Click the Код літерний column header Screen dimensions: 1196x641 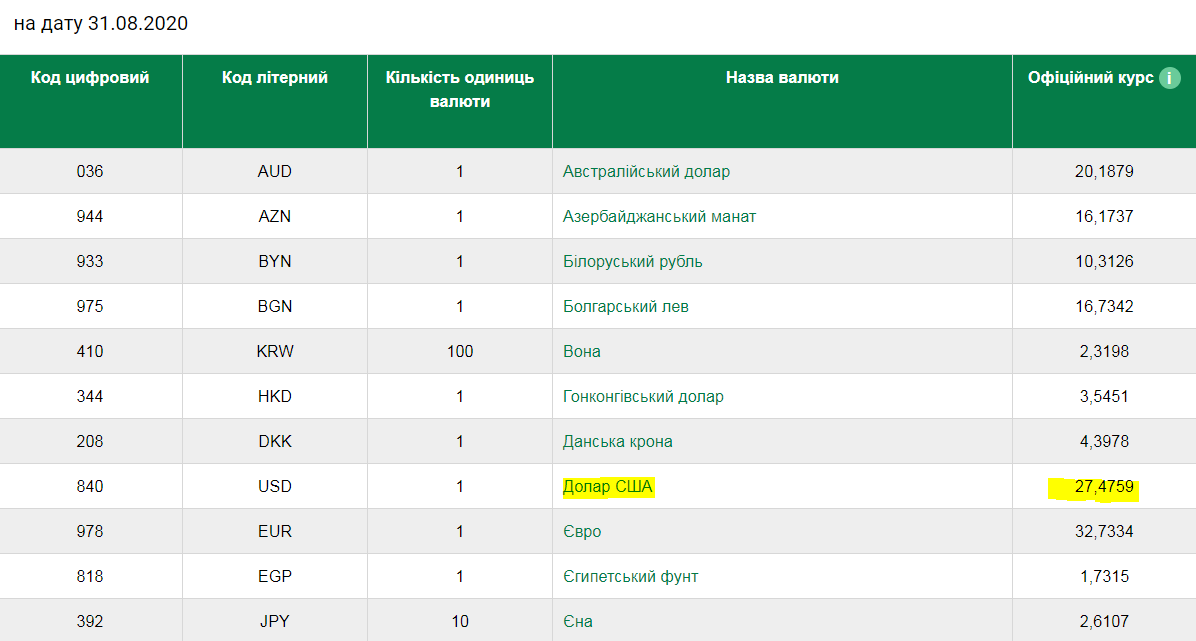pyautogui.click(x=274, y=78)
